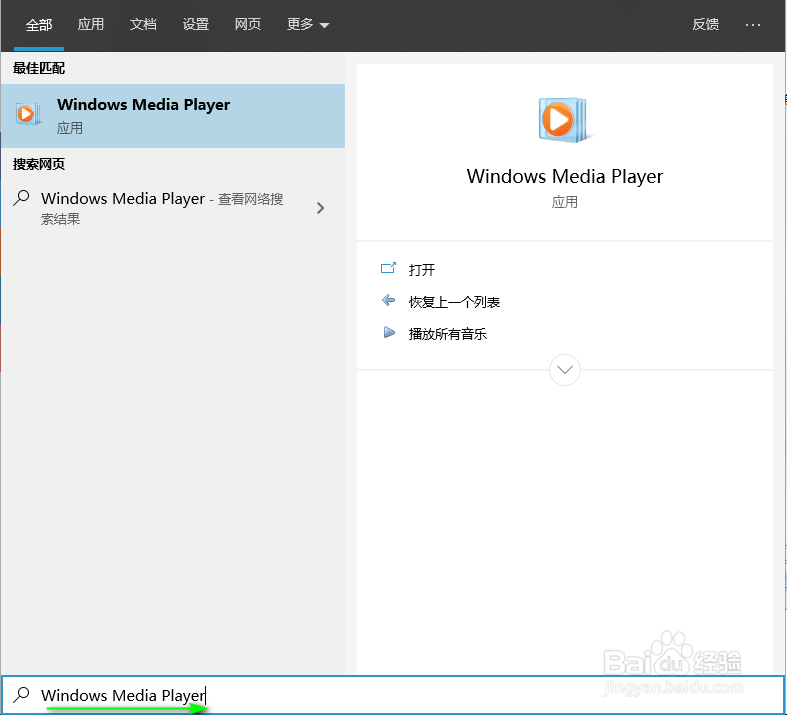The image size is (787, 715).
Task: Click the 恢复上一个列表 arrow icon
Action: 388,301
